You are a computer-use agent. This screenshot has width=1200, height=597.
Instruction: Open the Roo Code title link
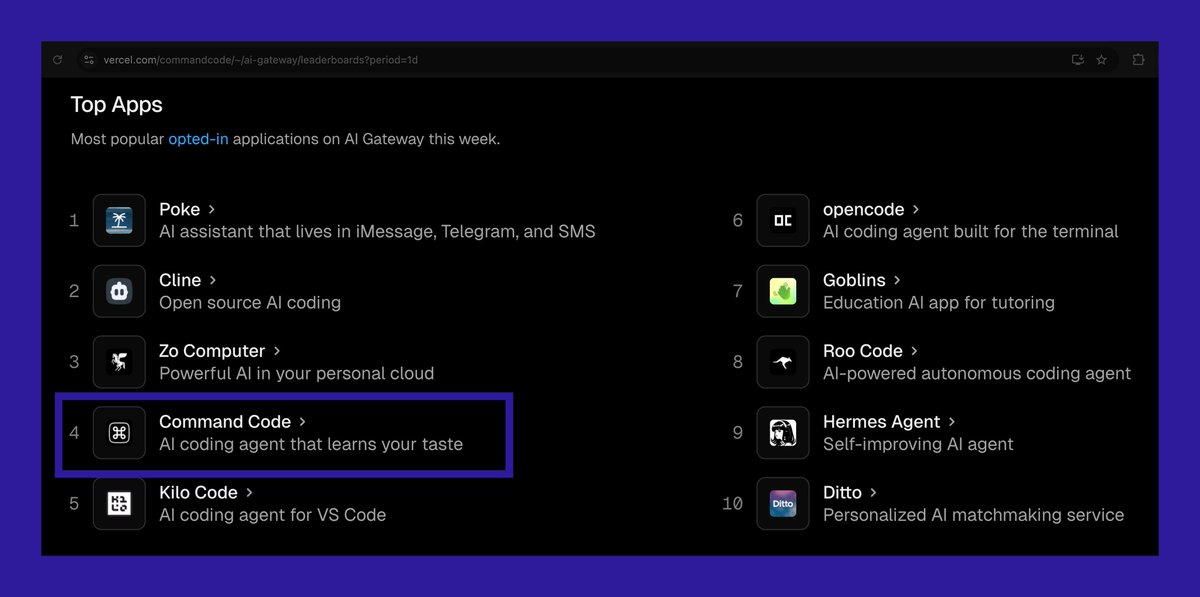pyautogui.click(x=863, y=352)
